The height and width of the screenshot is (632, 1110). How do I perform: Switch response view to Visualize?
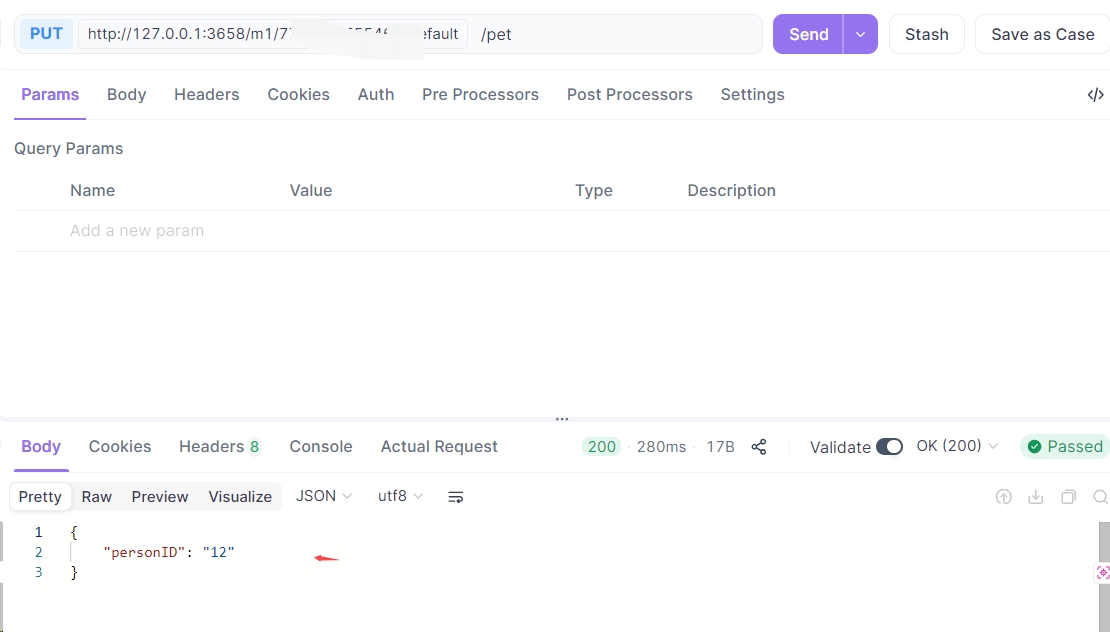[240, 497]
